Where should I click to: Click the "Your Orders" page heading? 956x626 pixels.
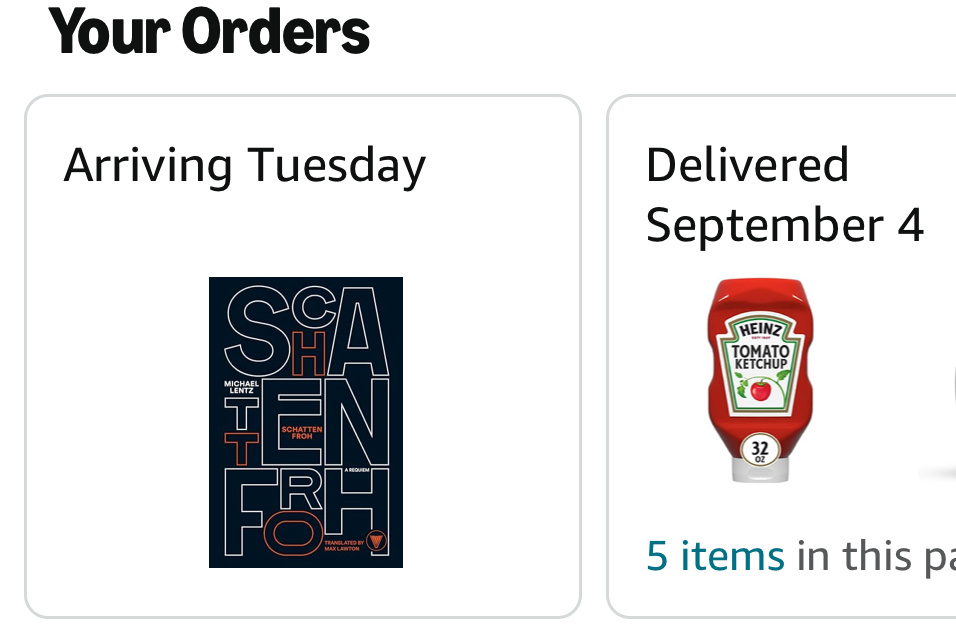point(209,30)
